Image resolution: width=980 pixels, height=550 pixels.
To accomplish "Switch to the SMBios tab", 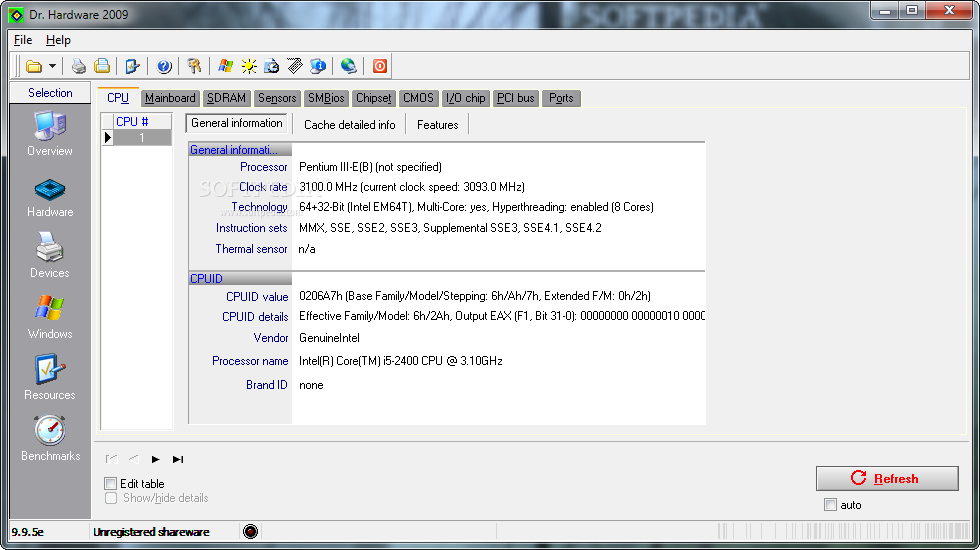I will click(x=326, y=98).
